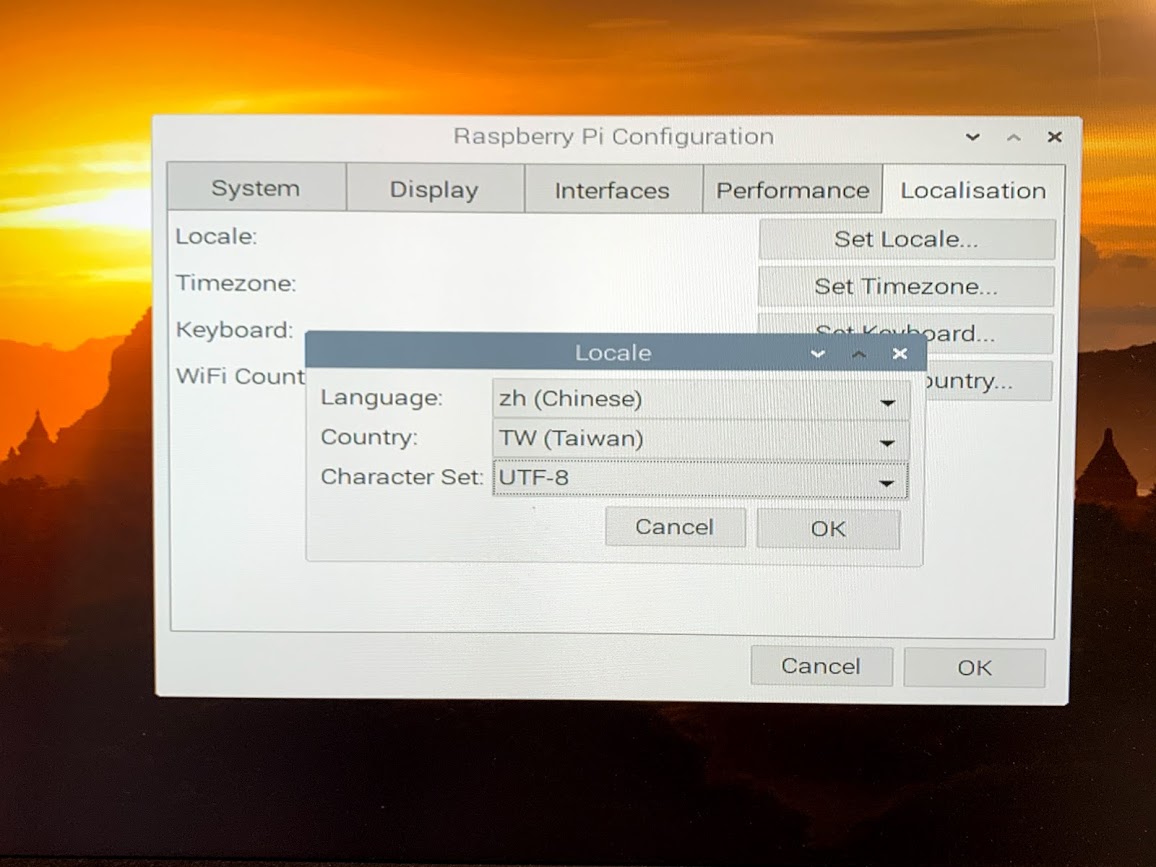Image resolution: width=1156 pixels, height=867 pixels.
Task: Click the Language: label in Locale dialog
Action: tap(382, 398)
